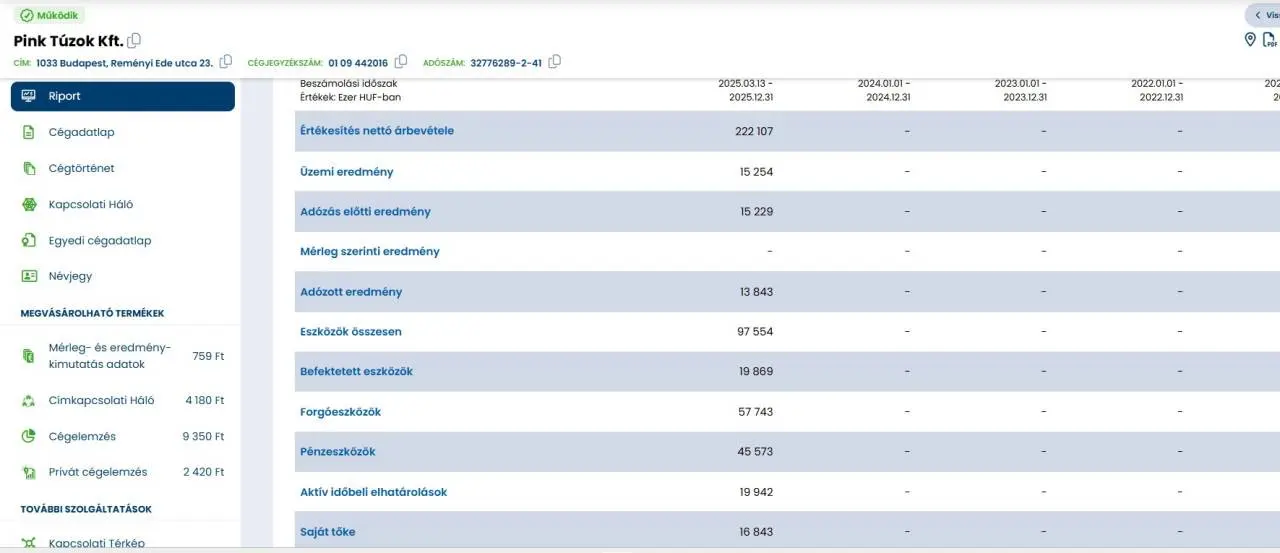Open the Riport menu item

tap(123, 96)
